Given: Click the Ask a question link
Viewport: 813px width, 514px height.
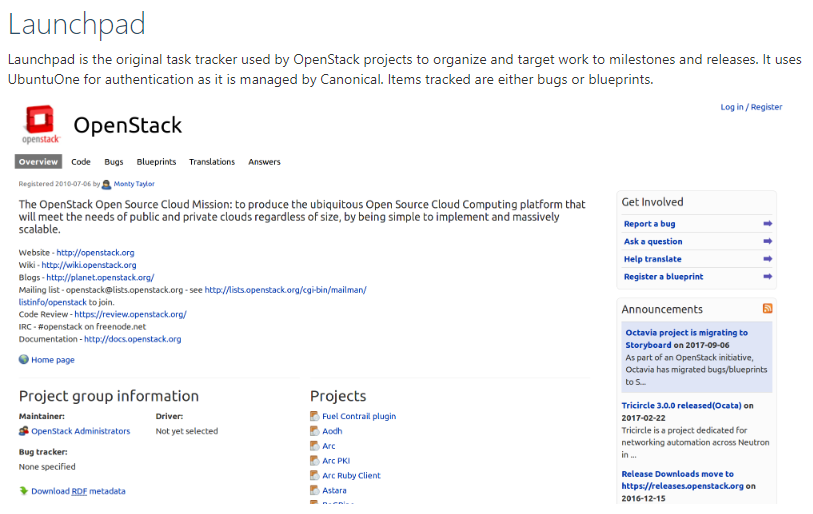Looking at the screenshot, I should click(x=653, y=241).
